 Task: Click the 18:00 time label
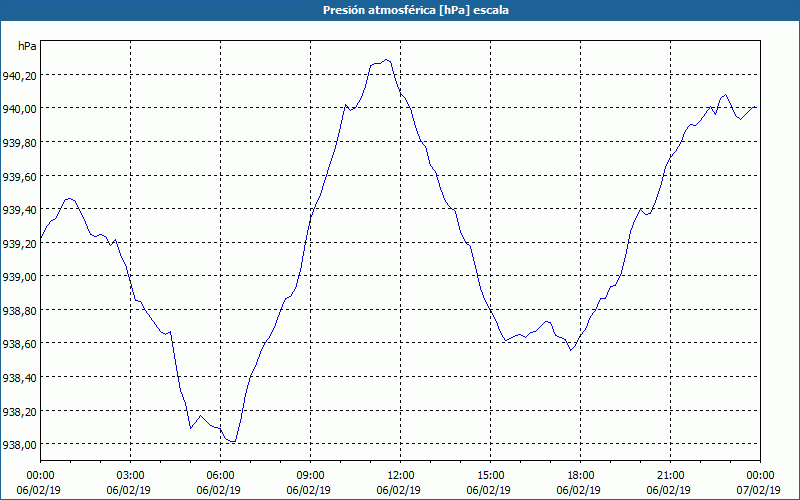pyautogui.click(x=580, y=476)
